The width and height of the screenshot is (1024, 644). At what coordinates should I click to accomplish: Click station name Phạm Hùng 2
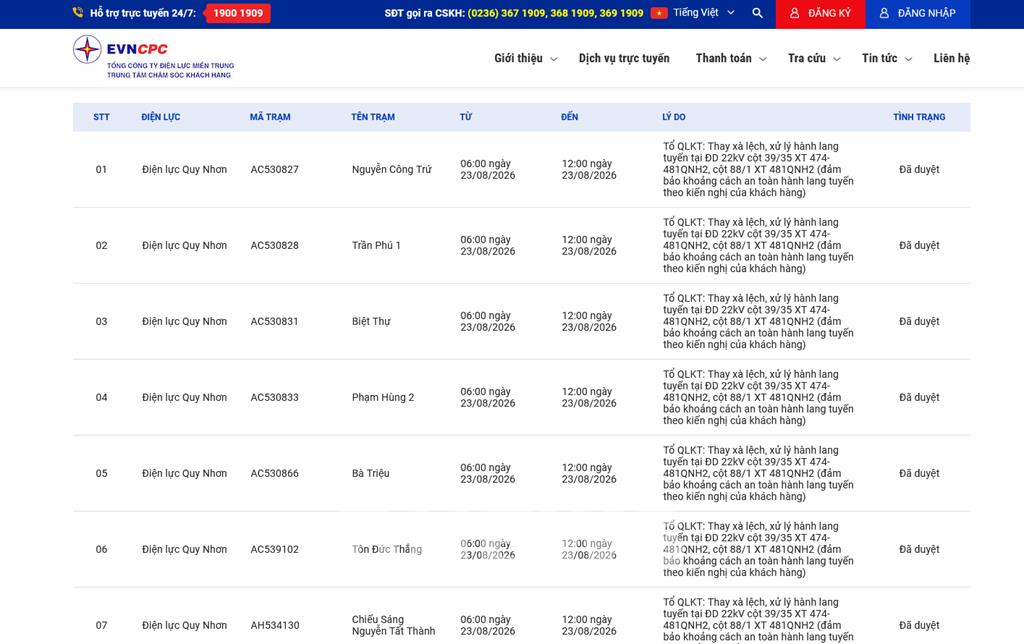[383, 397]
